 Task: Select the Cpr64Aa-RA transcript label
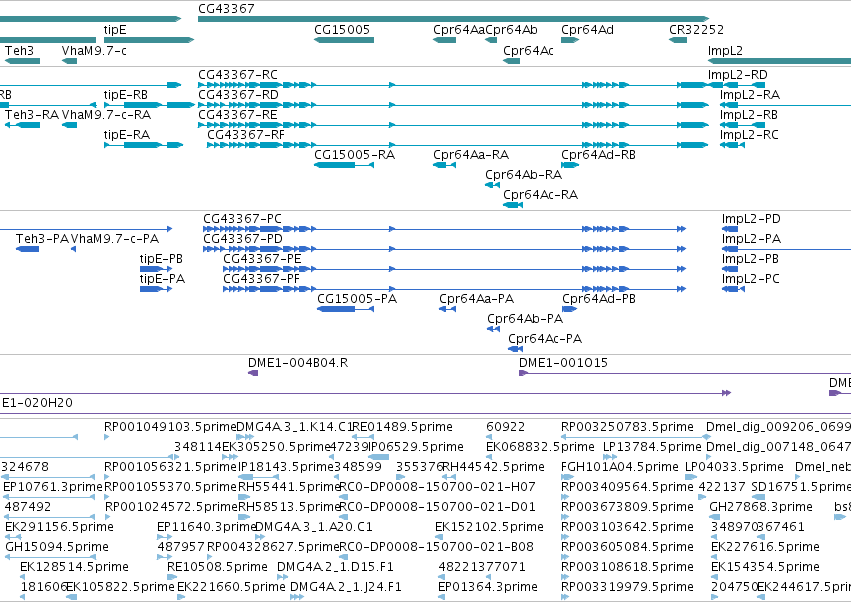(x=471, y=155)
